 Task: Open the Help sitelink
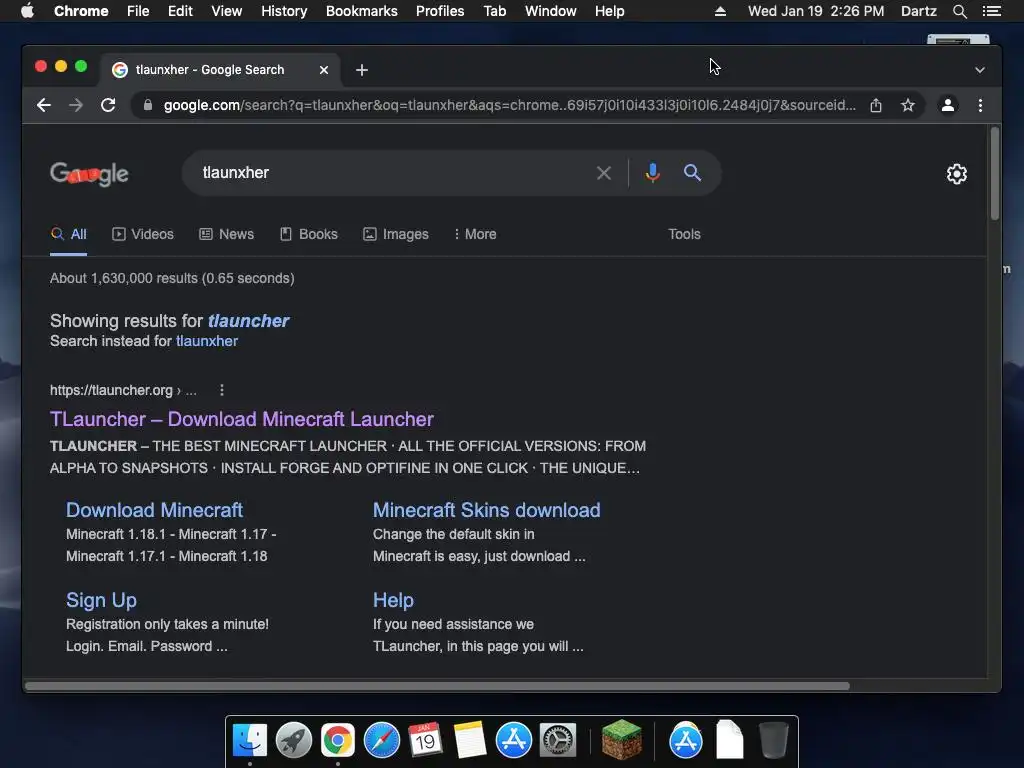point(393,600)
